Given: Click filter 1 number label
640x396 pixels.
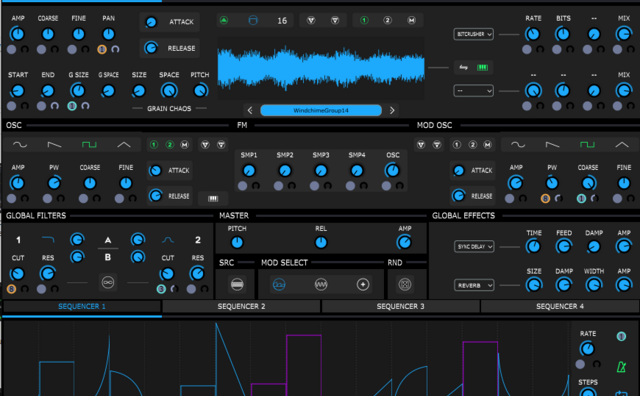Looking at the screenshot, I should 18,240.
